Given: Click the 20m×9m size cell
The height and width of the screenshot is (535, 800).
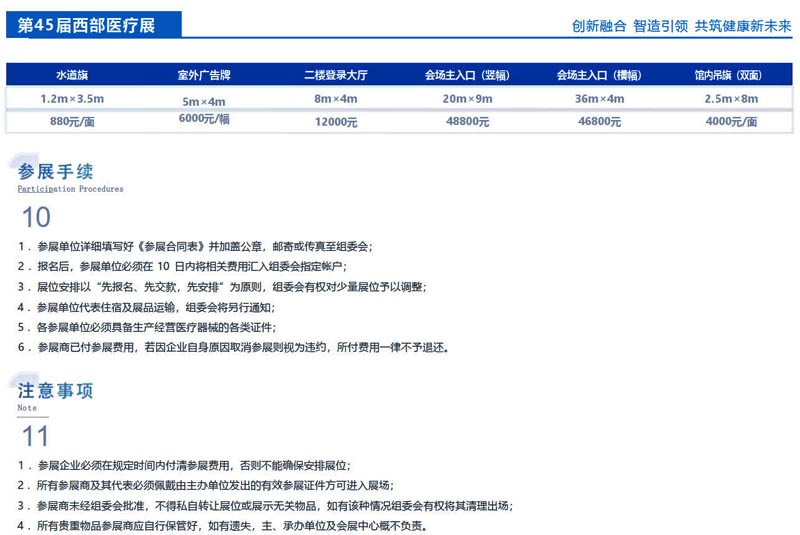Looking at the screenshot, I should click(x=466, y=98).
